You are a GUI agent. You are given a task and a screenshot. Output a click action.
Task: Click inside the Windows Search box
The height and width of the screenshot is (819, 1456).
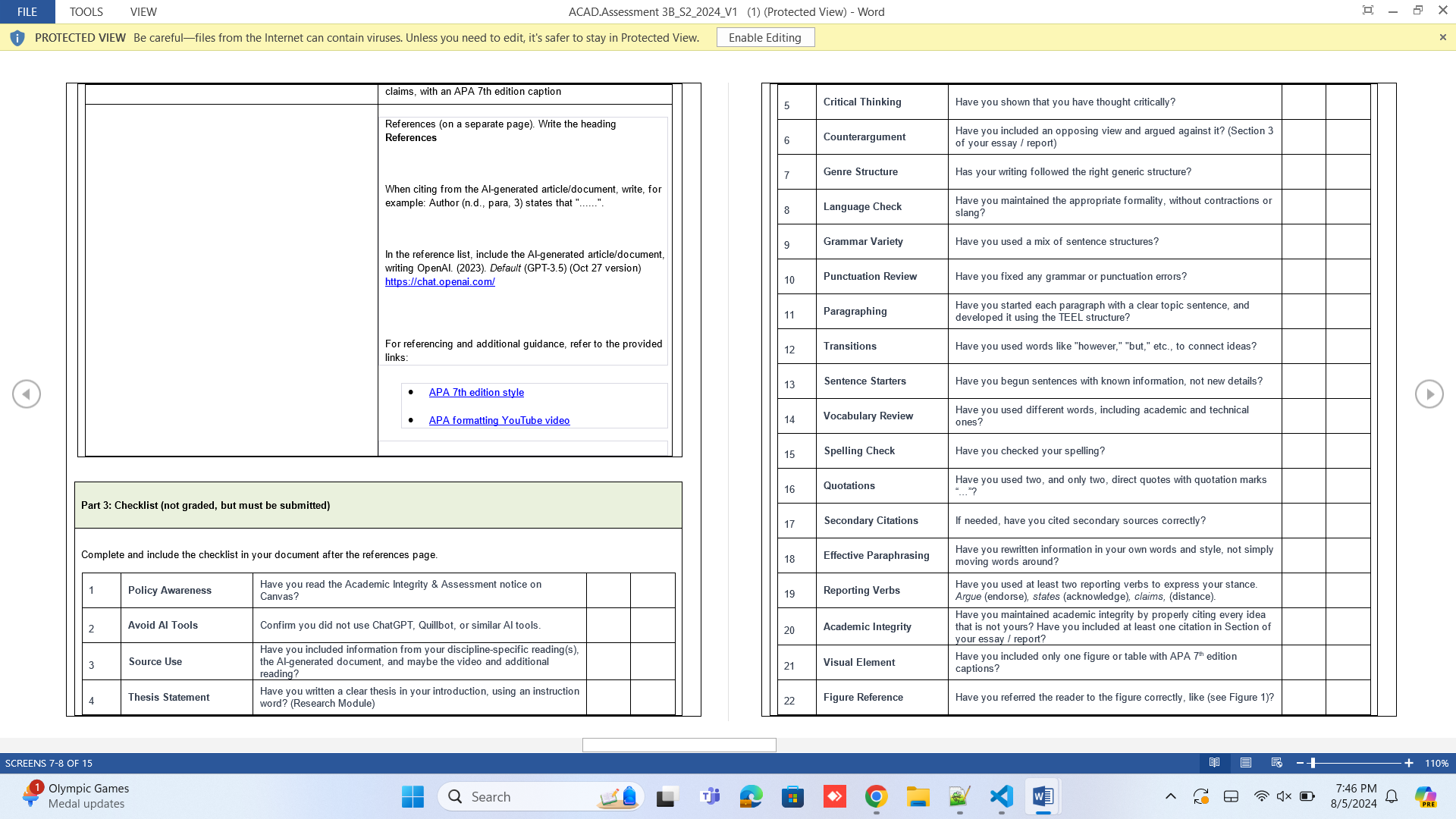pos(540,797)
